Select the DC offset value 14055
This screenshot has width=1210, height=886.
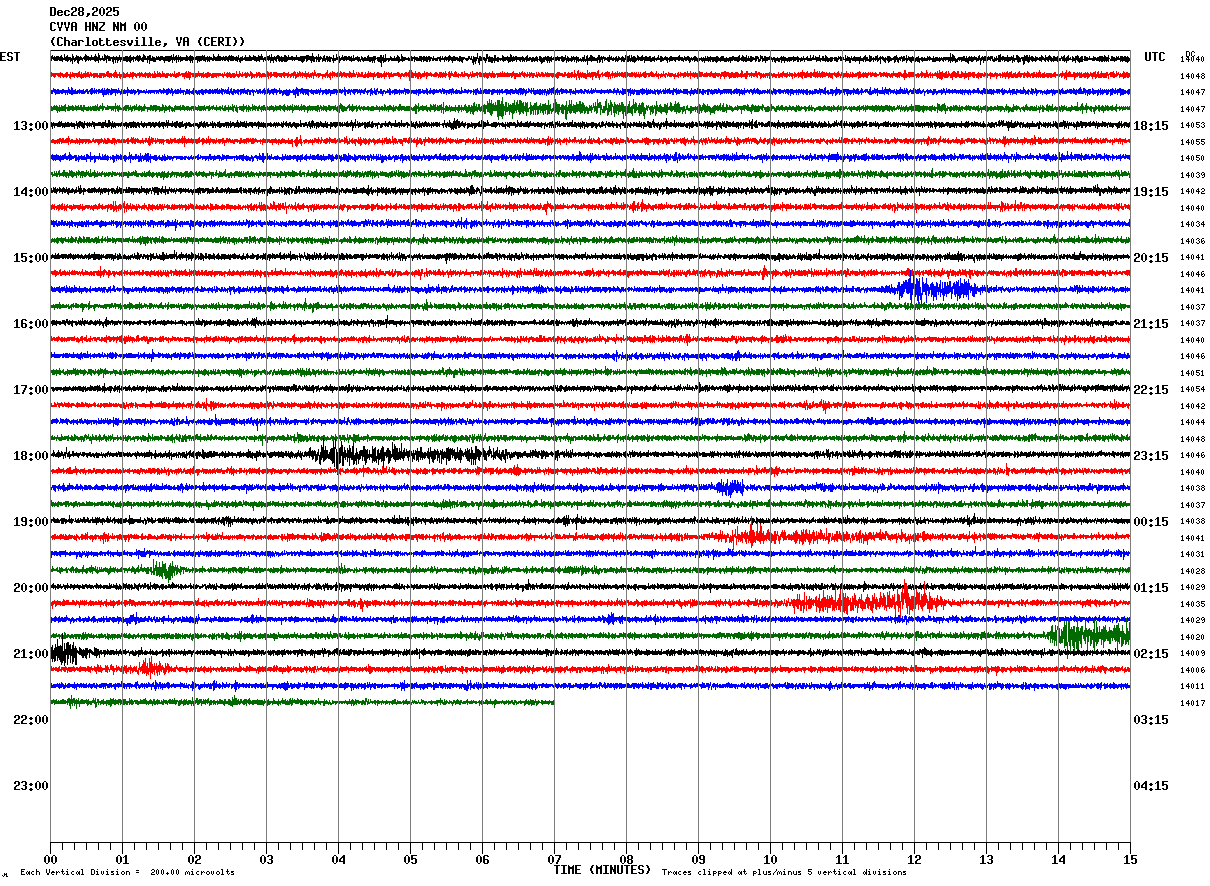pos(1192,142)
